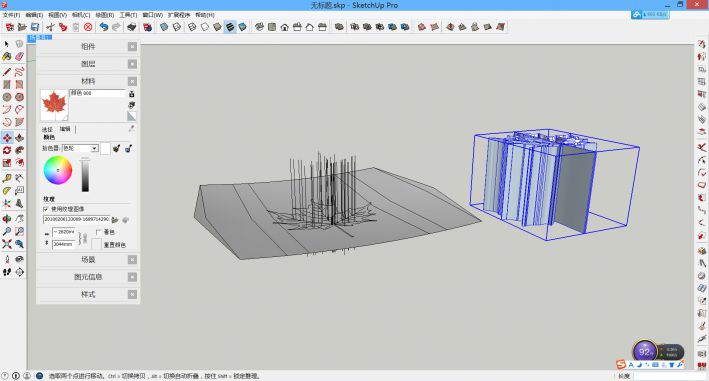Select the Circle tool
This screenshot has width=709, height=381.
tap(6, 97)
